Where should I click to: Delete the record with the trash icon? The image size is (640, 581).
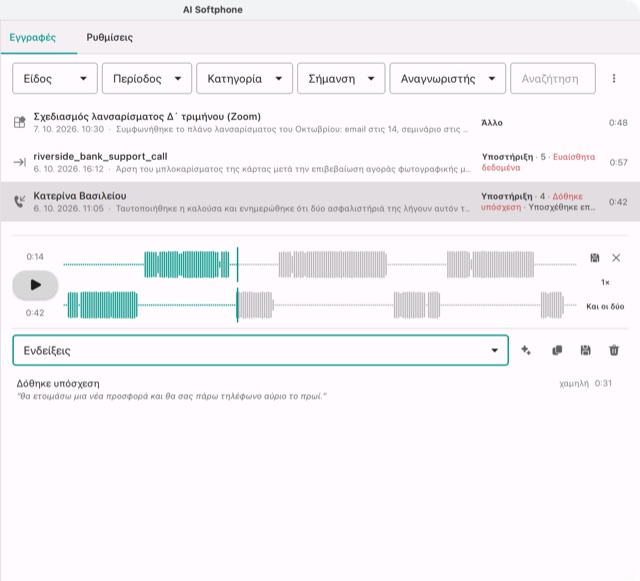coord(614,350)
